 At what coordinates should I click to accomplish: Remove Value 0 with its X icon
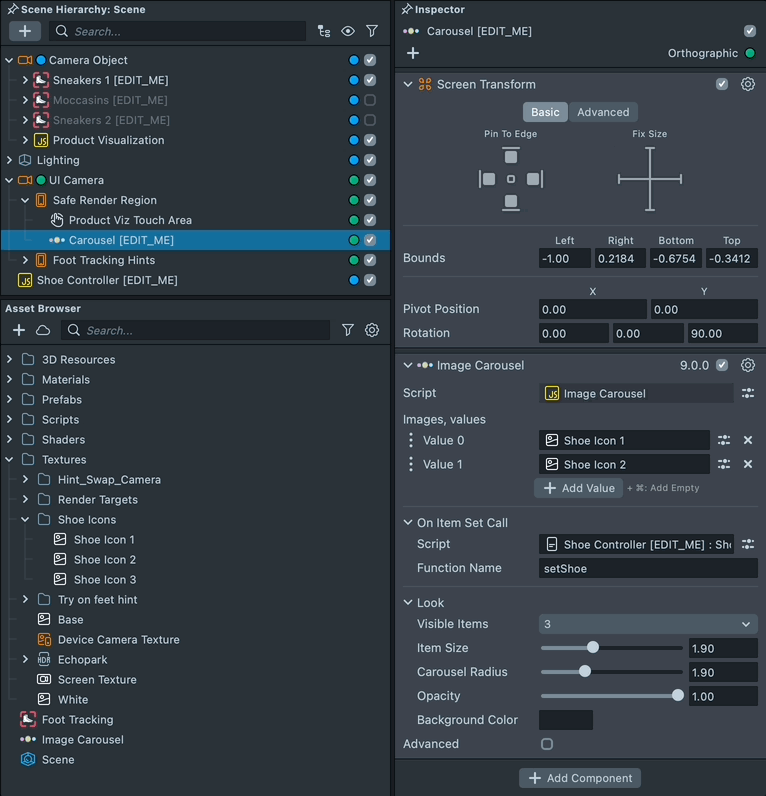pyautogui.click(x=747, y=440)
